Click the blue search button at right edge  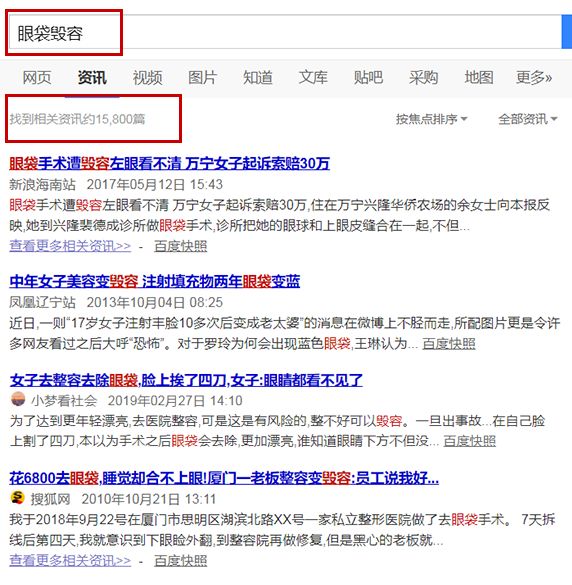[x=567, y=32]
